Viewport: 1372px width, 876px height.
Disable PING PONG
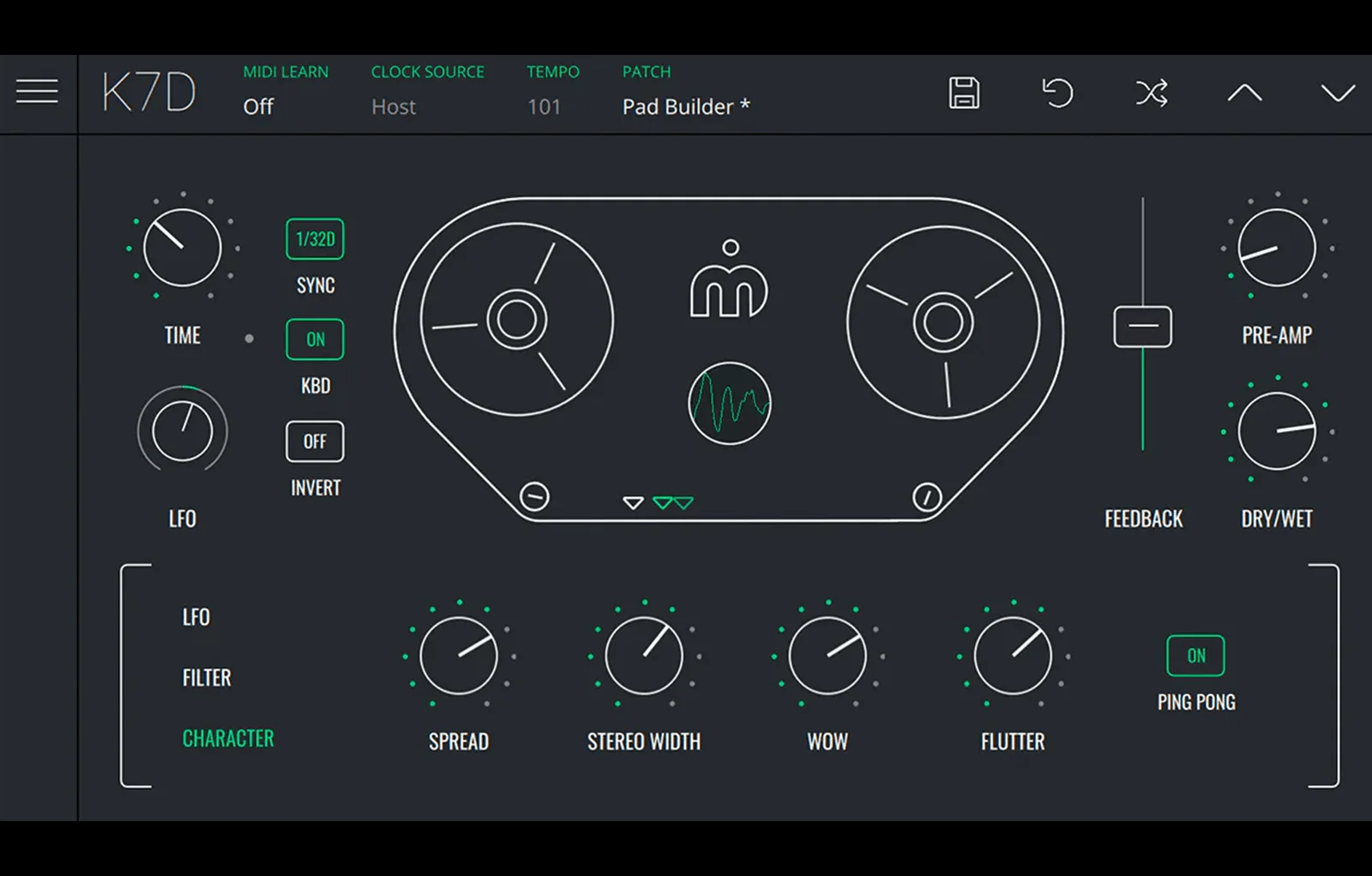click(1195, 656)
